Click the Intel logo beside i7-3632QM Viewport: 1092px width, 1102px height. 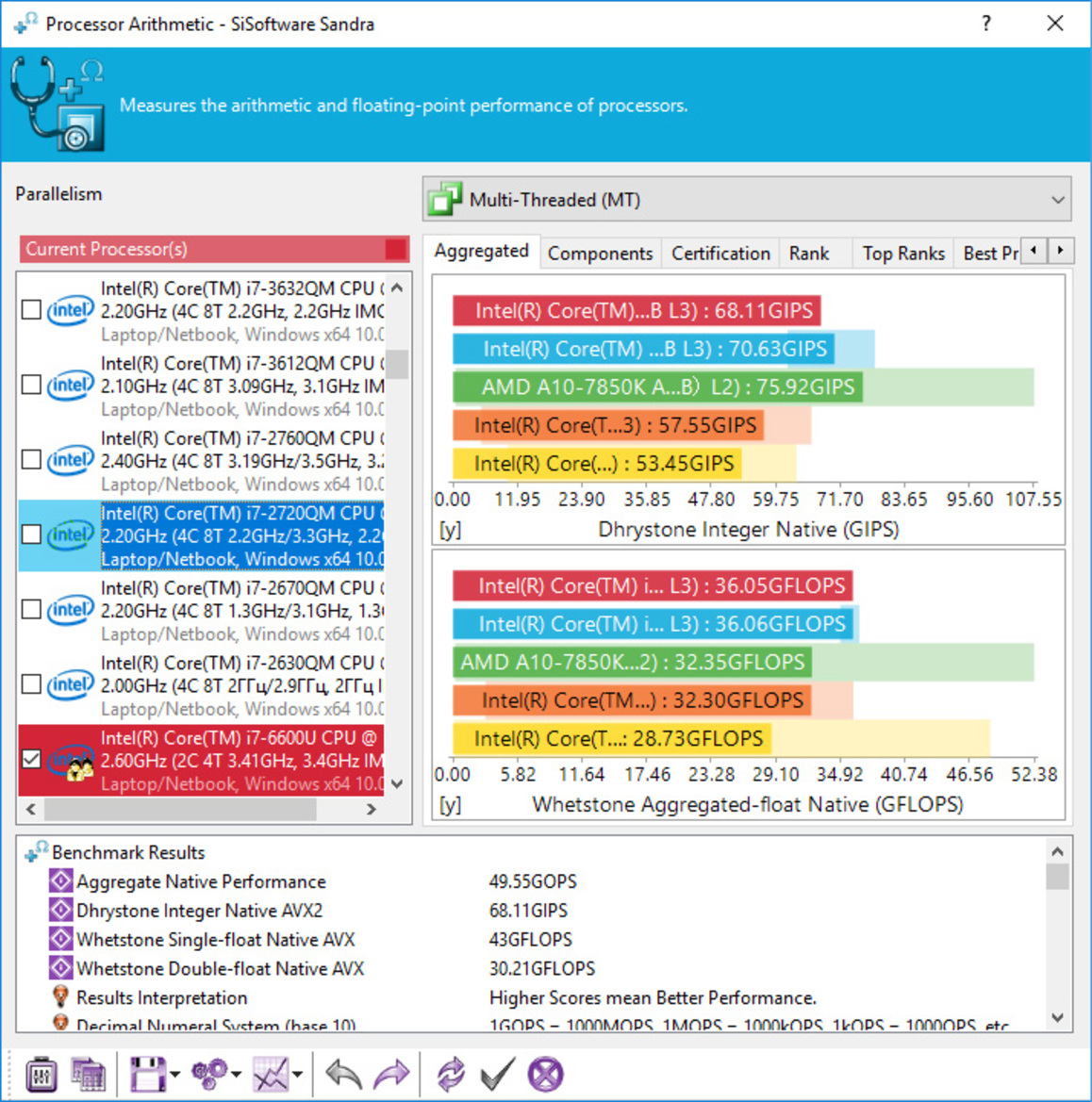coord(70,310)
